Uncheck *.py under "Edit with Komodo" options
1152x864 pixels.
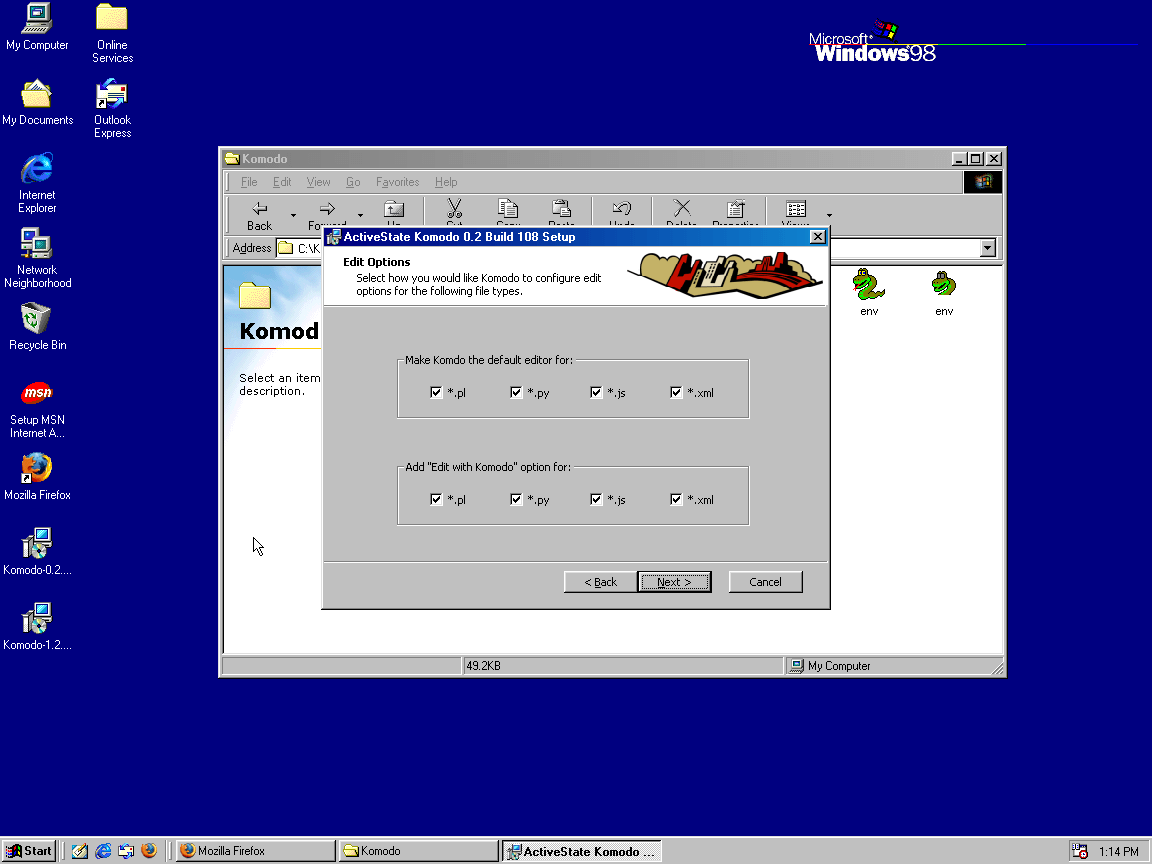point(516,500)
